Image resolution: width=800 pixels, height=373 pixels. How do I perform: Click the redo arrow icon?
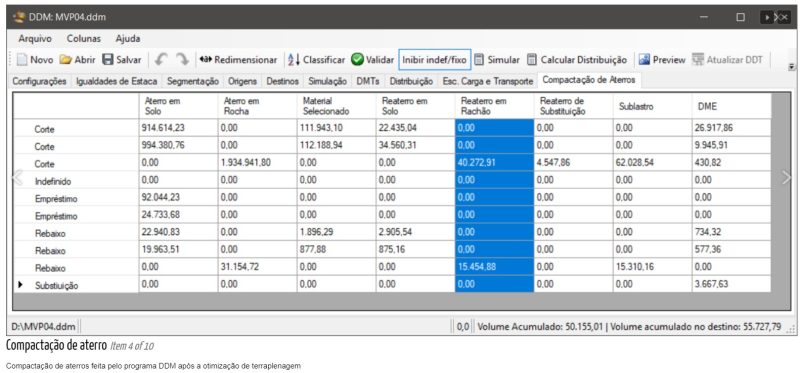(182, 60)
